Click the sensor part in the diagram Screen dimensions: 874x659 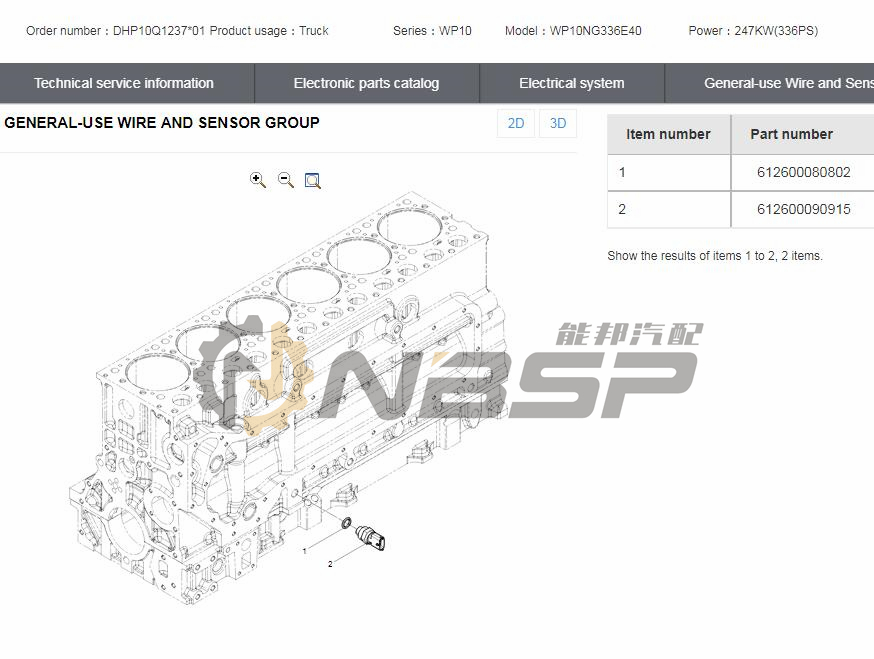tap(369, 538)
